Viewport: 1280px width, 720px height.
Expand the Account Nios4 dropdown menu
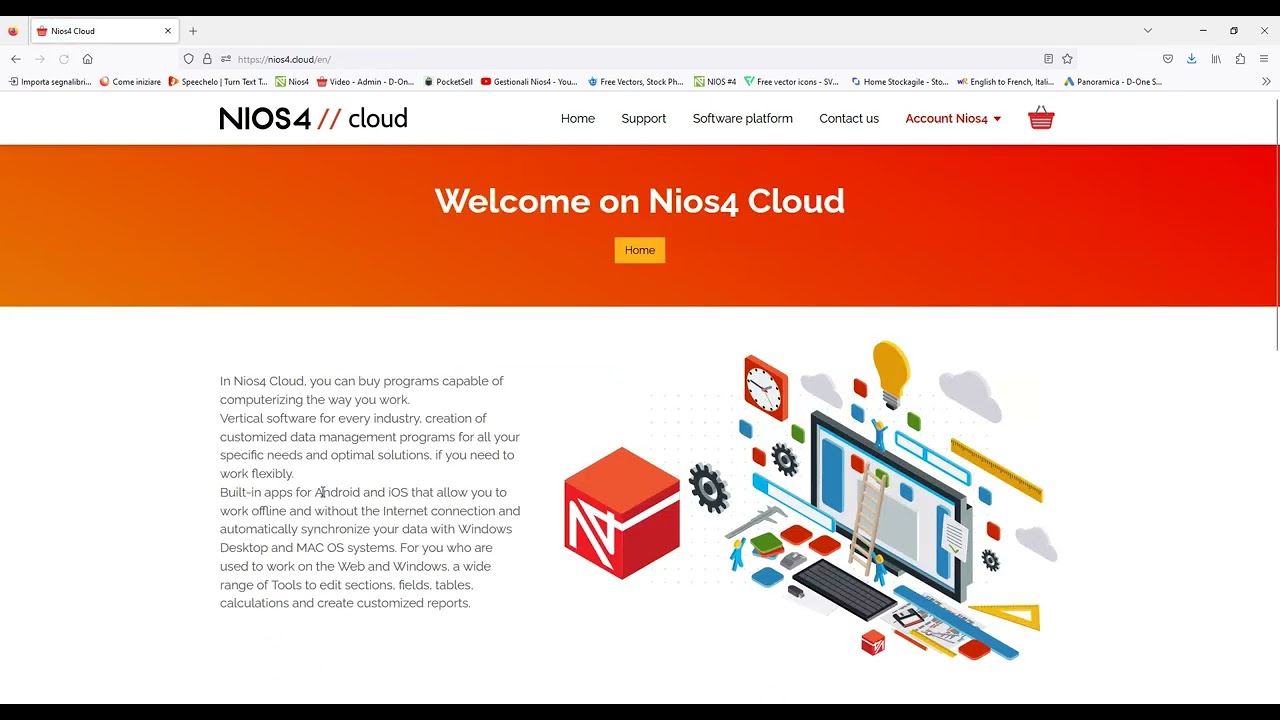[x=953, y=118]
